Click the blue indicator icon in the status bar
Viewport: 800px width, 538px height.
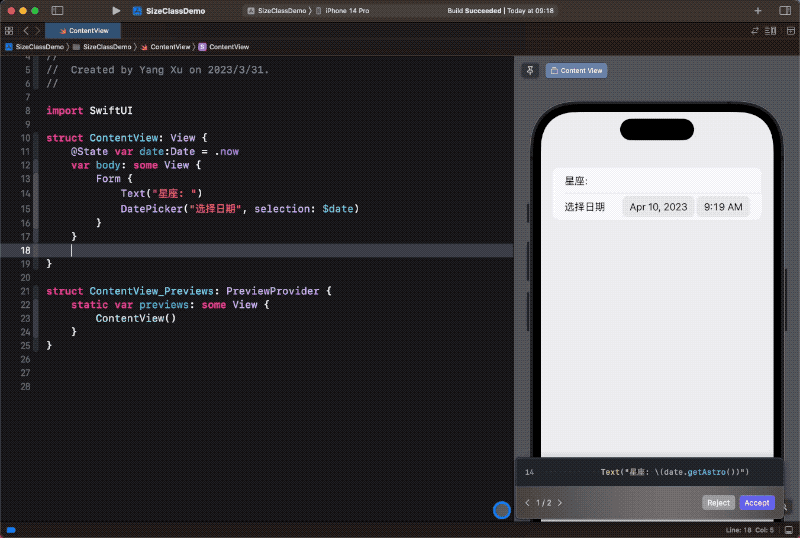click(x=11, y=530)
